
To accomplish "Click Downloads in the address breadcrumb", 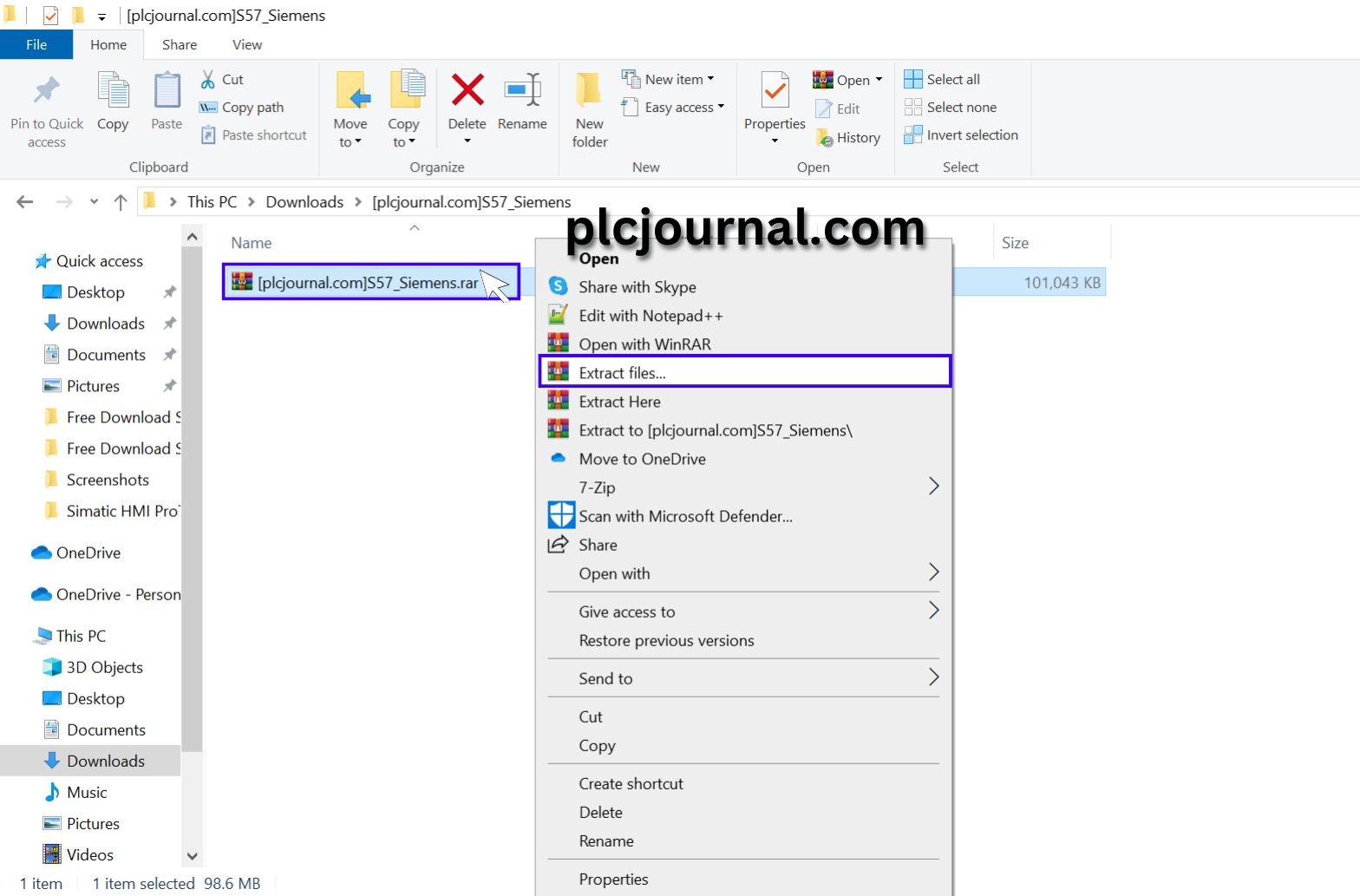I will click(304, 201).
